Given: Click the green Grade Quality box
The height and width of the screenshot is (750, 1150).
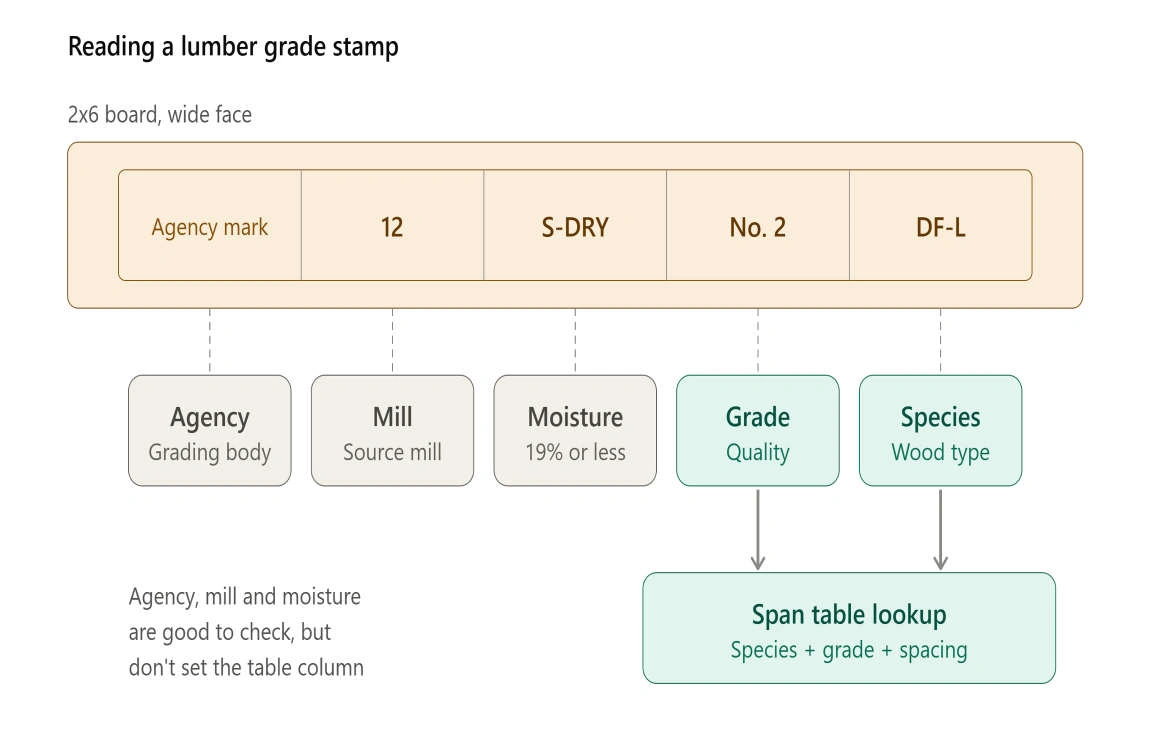Looking at the screenshot, I should [x=758, y=431].
